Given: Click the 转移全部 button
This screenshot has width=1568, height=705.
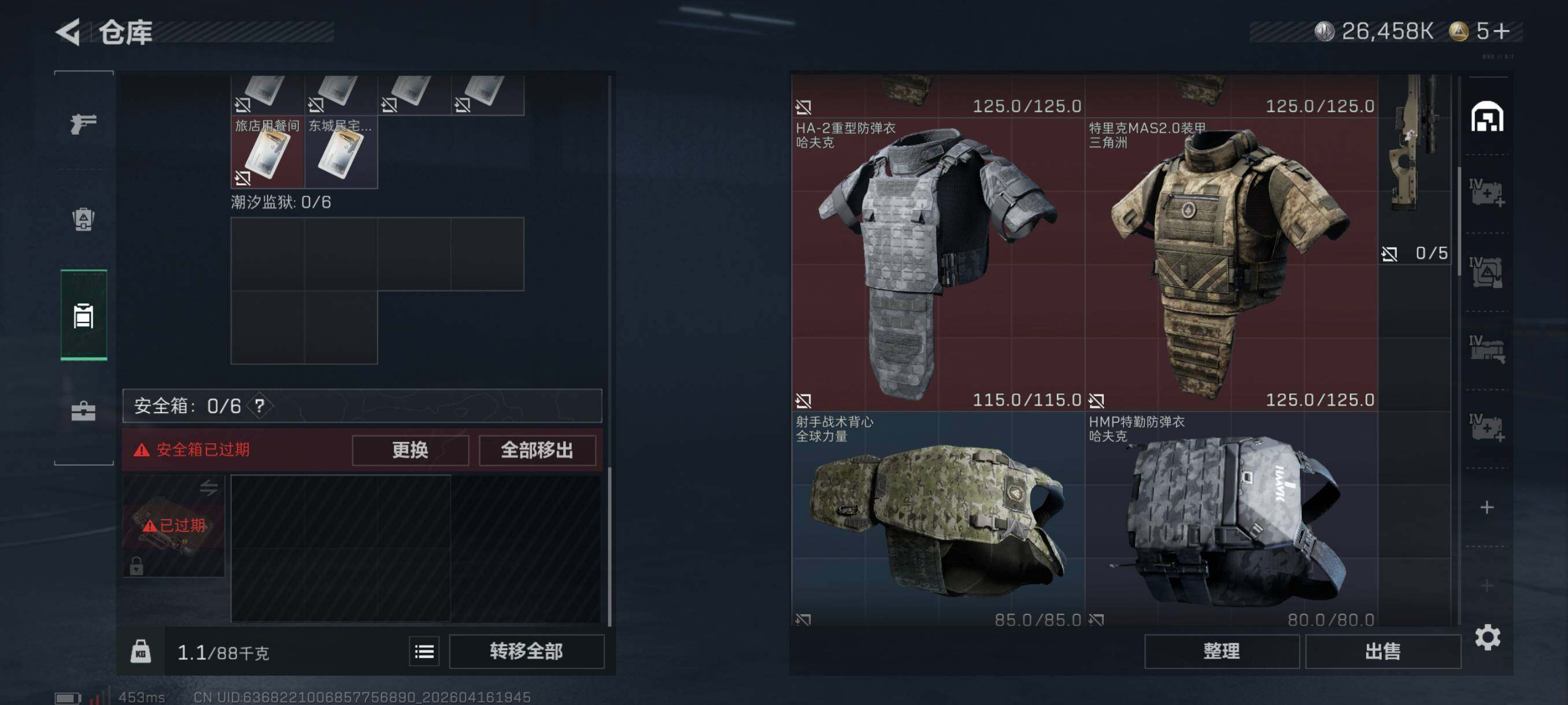Looking at the screenshot, I should coord(526,651).
